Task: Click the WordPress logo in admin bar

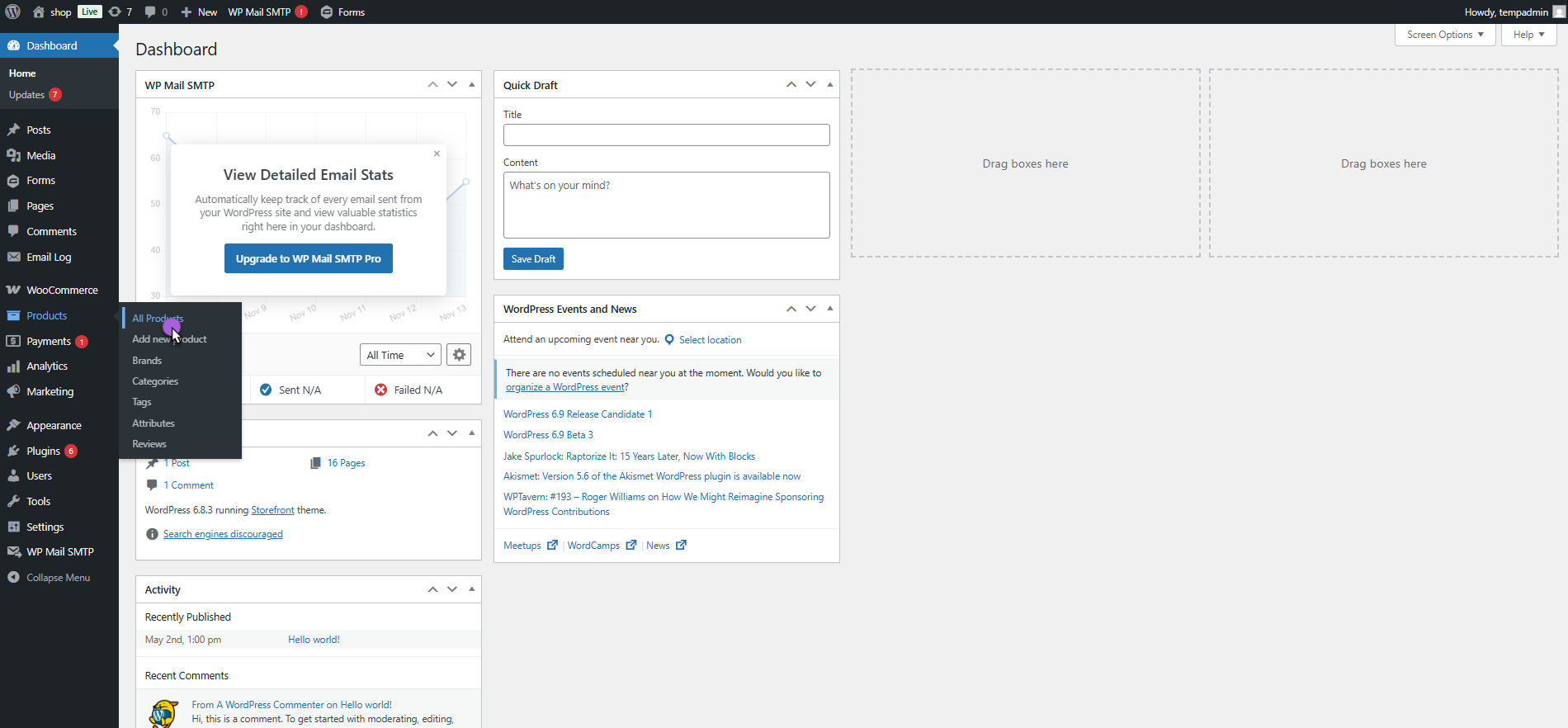Action: click(x=13, y=12)
